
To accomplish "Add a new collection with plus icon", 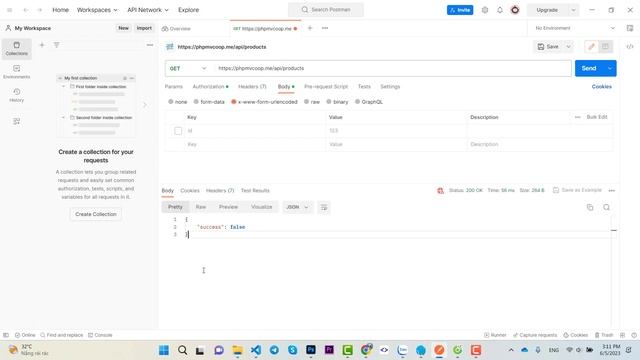I will [x=42, y=45].
